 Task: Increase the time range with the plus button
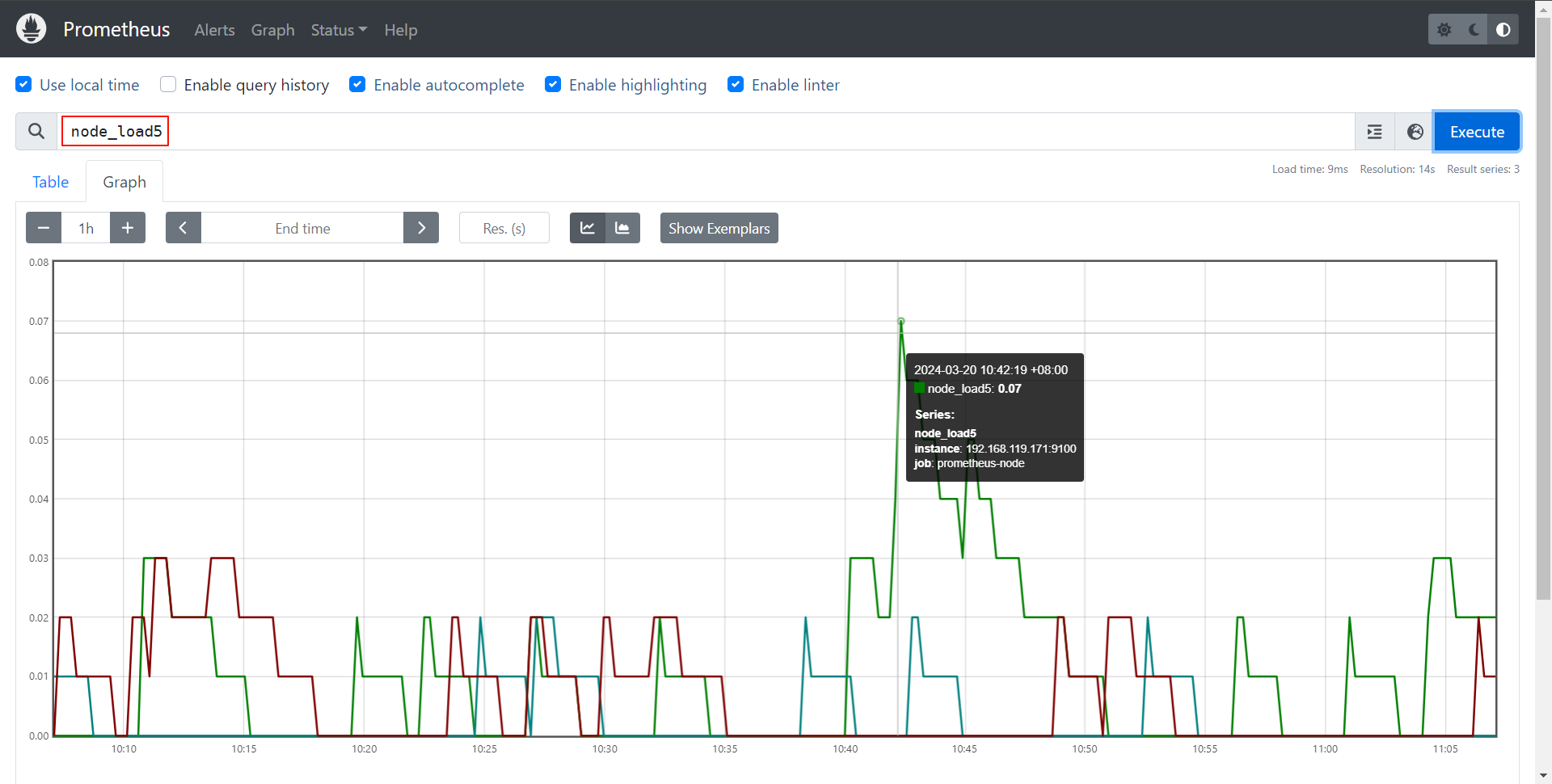[128, 228]
